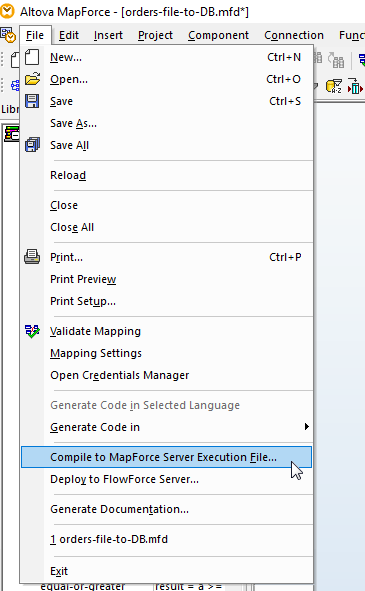Screen dimensions: 365x591
Task: Expand the Generate Code in submenu arrow
Action: click(x=307, y=427)
